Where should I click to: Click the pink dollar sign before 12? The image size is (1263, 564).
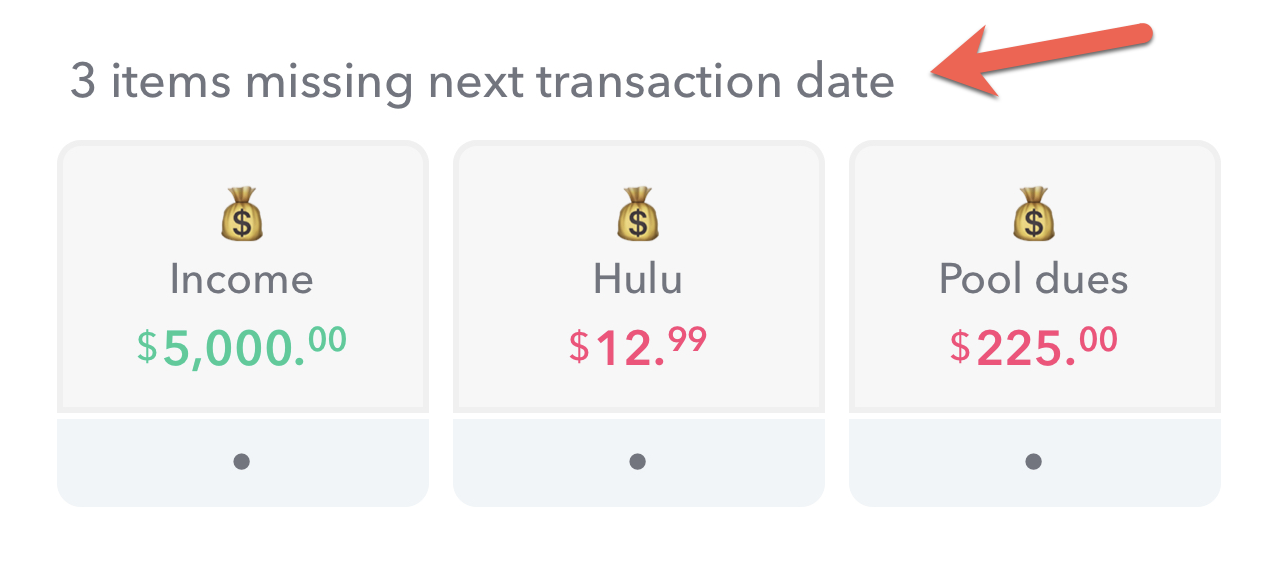[579, 346]
